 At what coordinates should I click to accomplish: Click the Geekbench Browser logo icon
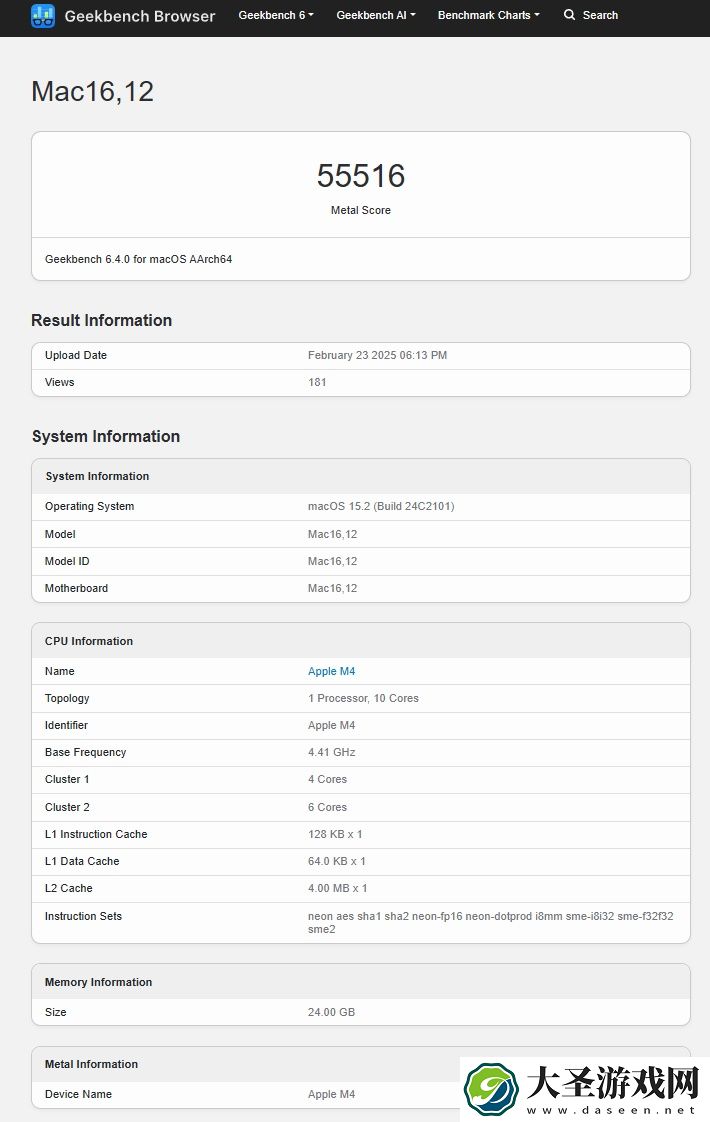click(43, 16)
